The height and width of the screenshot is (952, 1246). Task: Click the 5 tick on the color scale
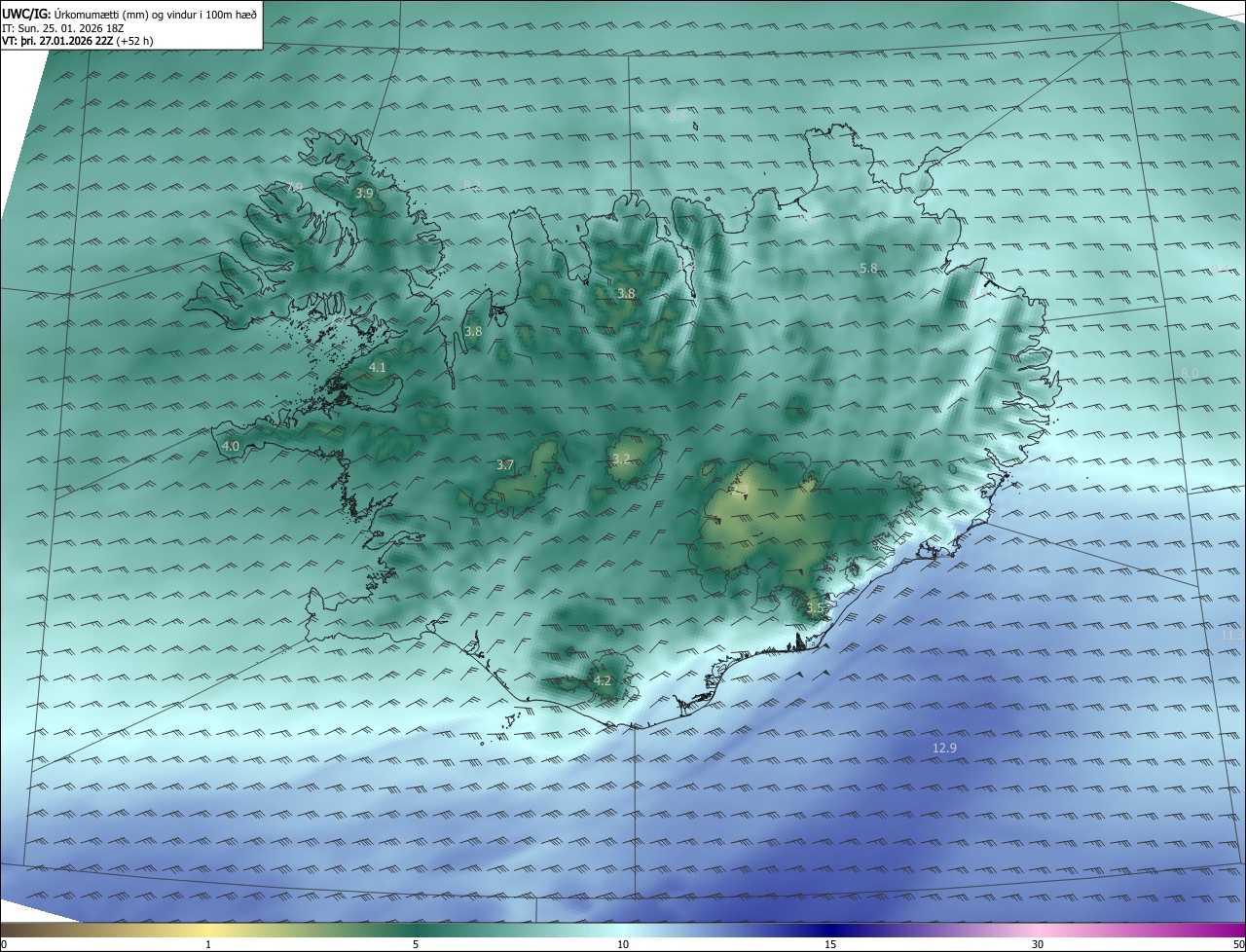[x=416, y=944]
